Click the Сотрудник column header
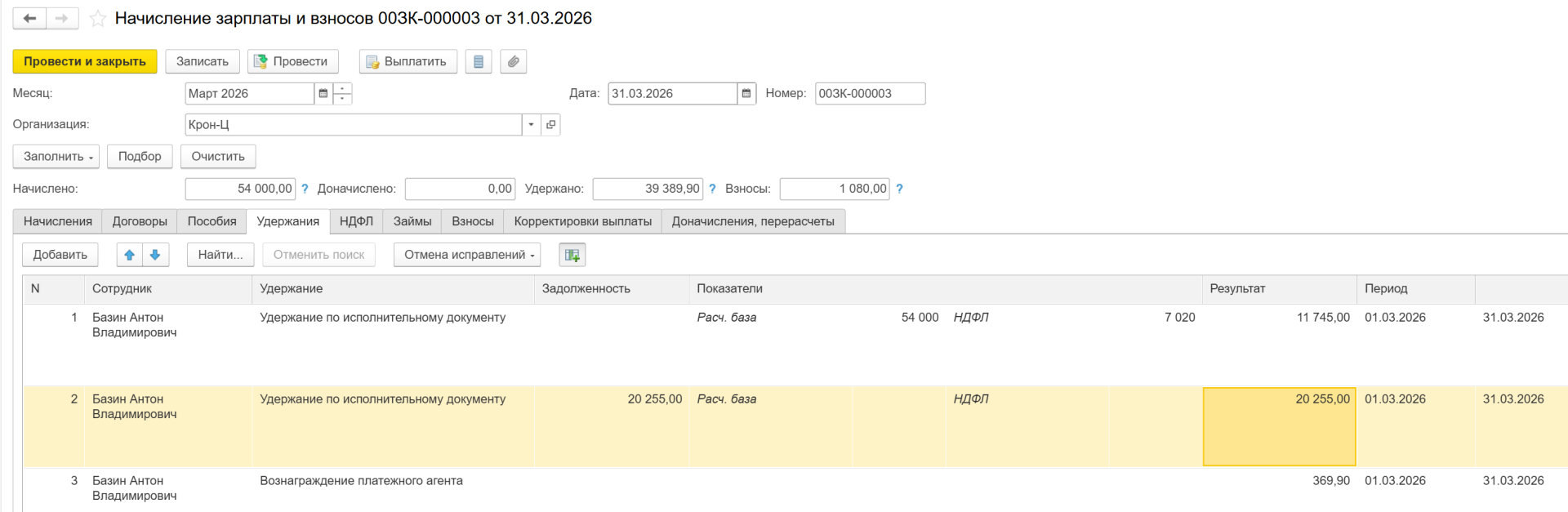The width and height of the screenshot is (1568, 512). pyautogui.click(x=168, y=289)
